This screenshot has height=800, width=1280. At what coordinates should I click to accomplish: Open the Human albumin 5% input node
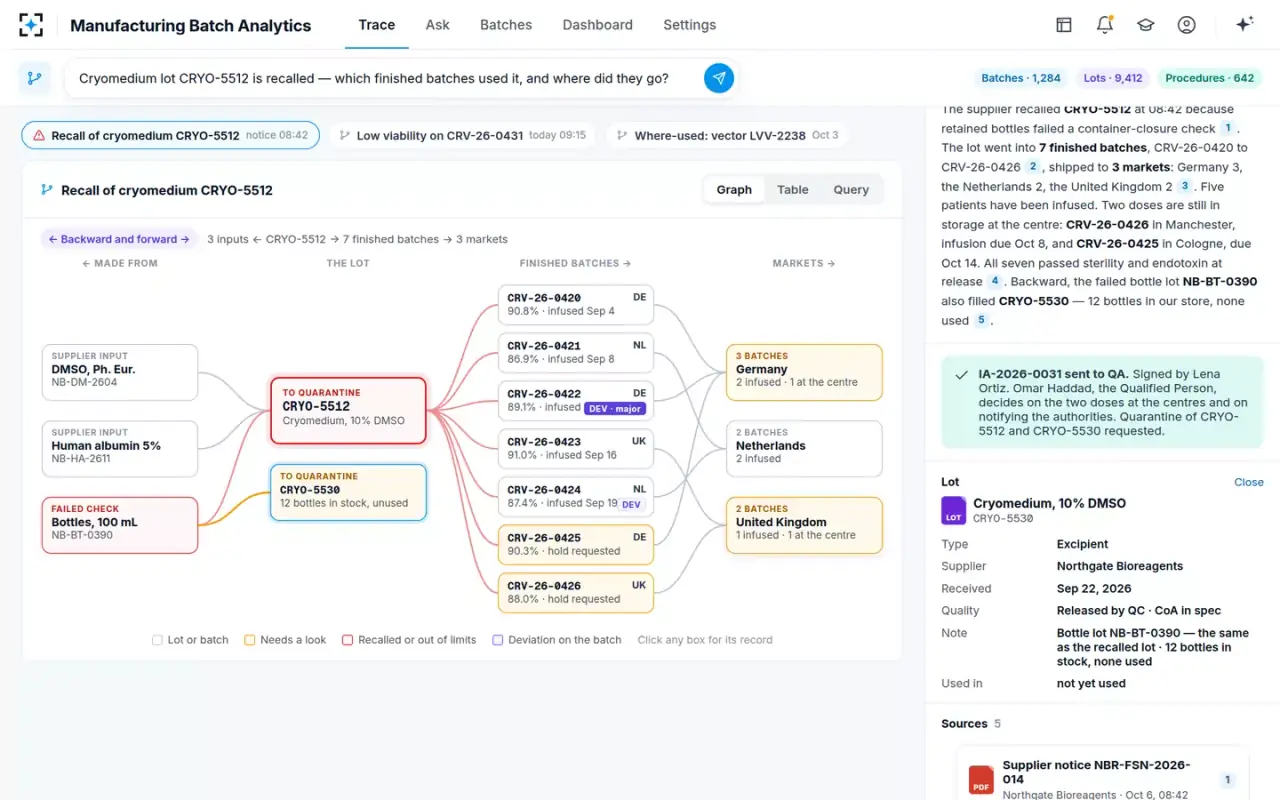[x=120, y=448]
